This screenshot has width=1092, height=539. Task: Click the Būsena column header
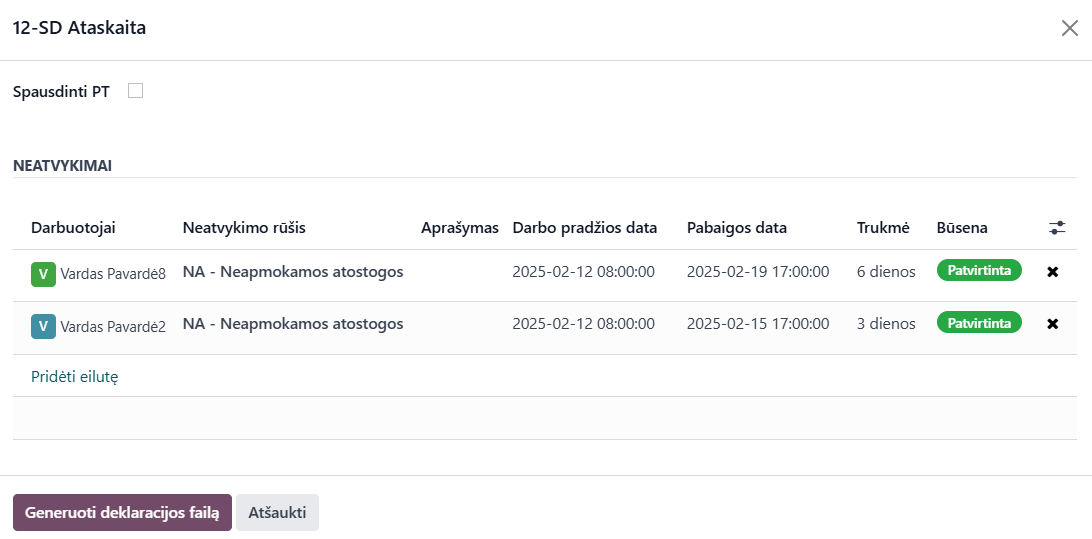[x=962, y=228]
